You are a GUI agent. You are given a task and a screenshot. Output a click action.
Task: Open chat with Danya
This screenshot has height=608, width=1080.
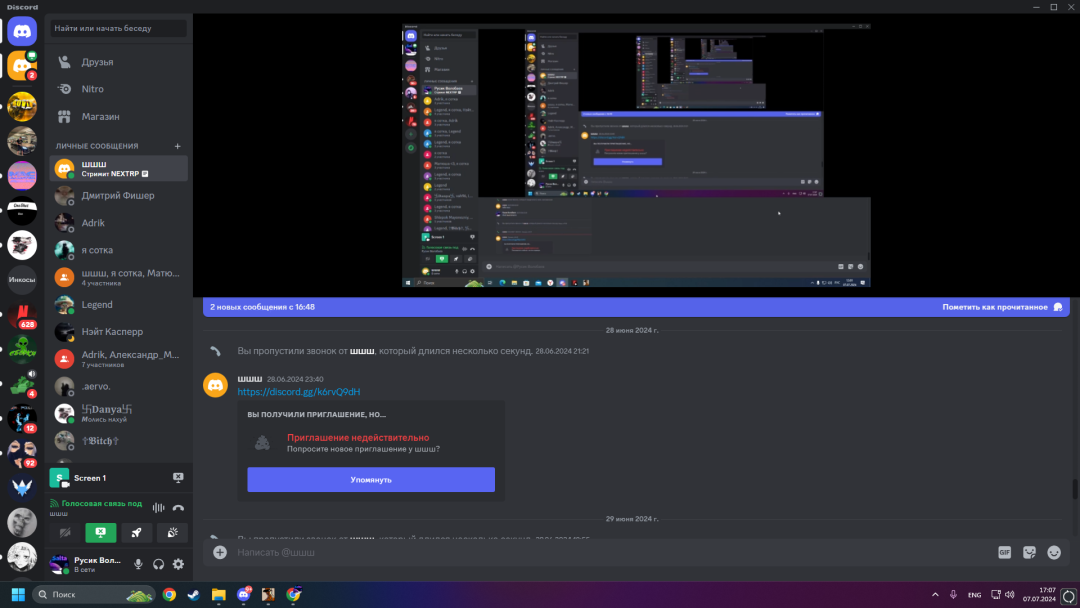click(x=118, y=413)
